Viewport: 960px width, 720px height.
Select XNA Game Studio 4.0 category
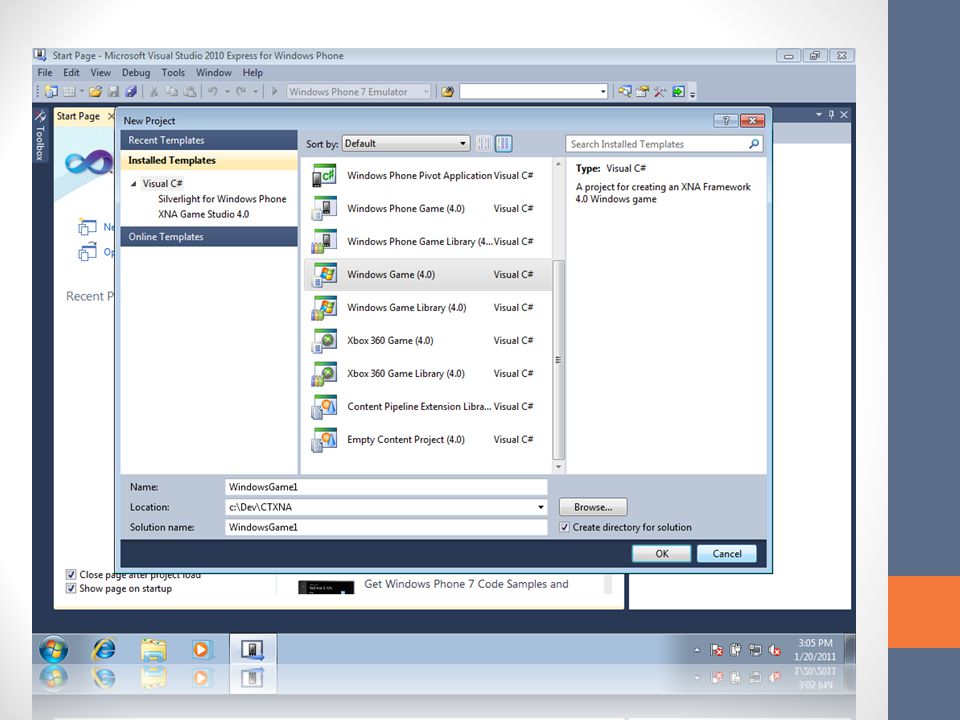(203, 214)
